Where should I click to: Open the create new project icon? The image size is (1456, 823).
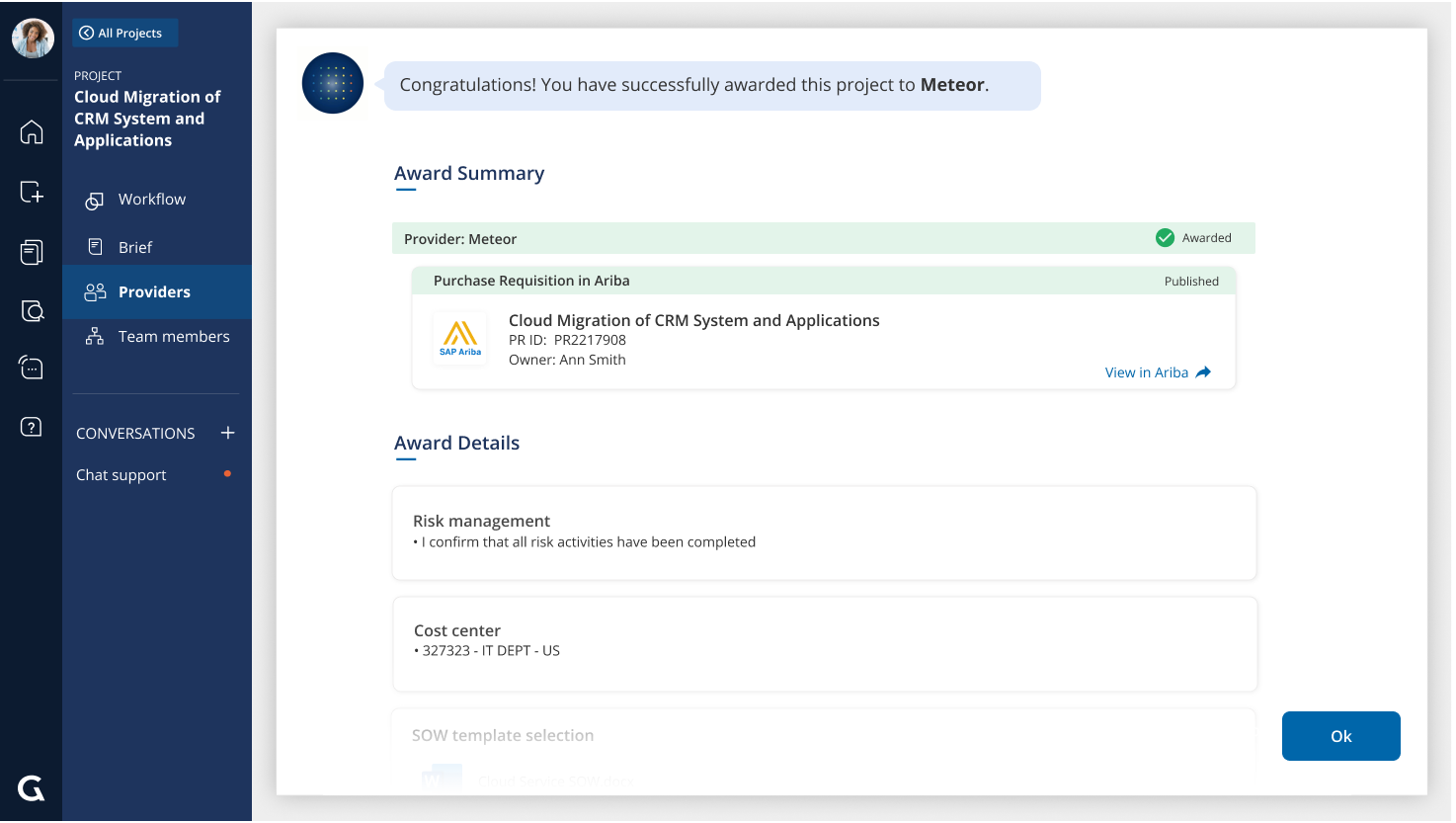point(32,193)
